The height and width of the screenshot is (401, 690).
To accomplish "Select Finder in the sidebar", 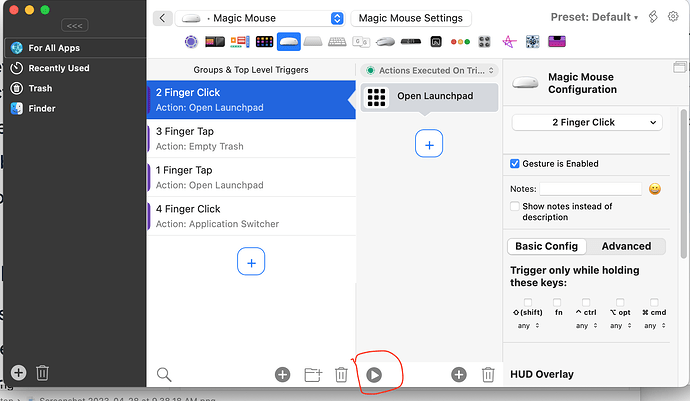I will coord(75,108).
